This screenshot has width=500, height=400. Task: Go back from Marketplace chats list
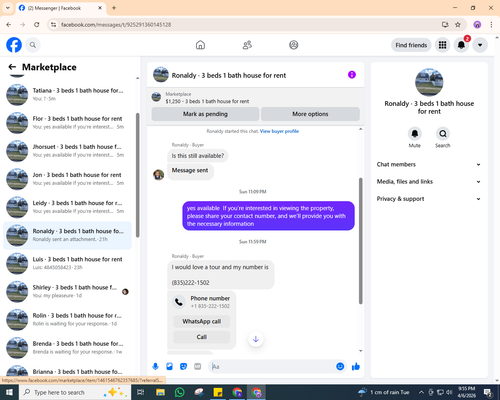(x=12, y=67)
